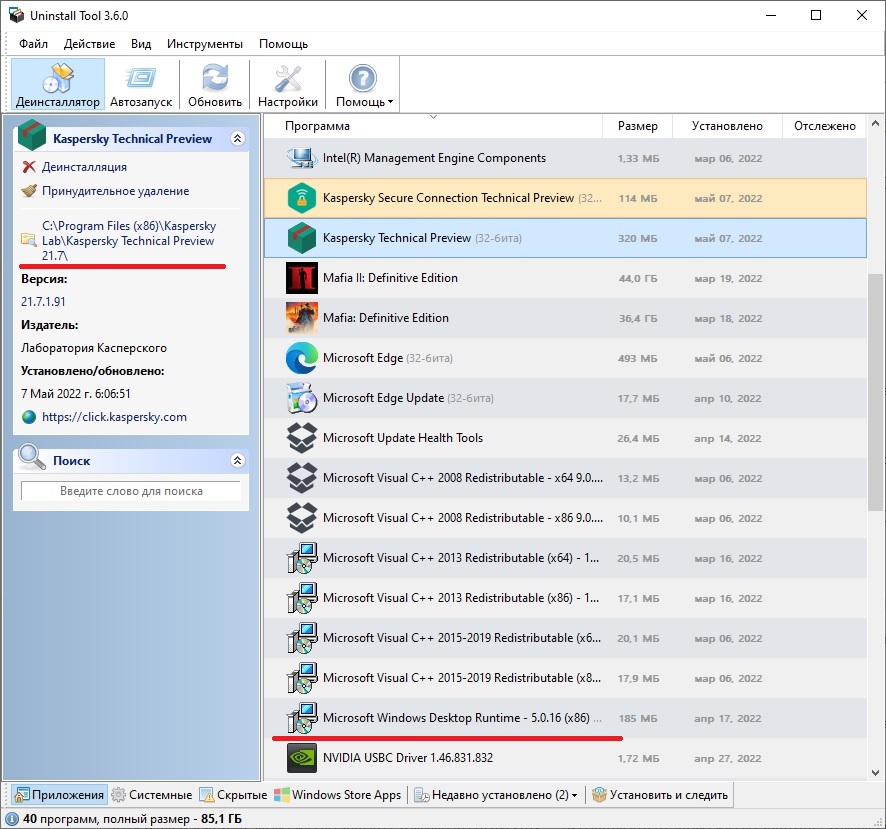Click the info icon in status bar

pyautogui.click(x=11, y=819)
